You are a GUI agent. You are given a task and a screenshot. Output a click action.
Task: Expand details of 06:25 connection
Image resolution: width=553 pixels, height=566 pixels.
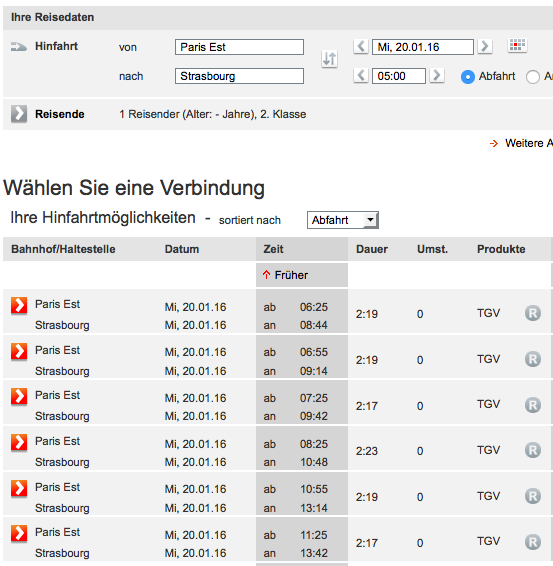[x=19, y=305]
